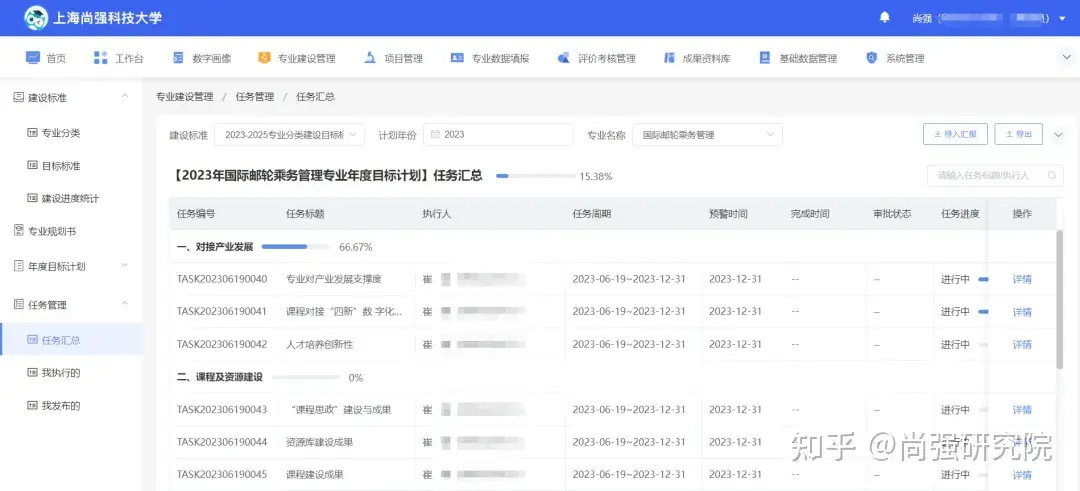Click task title 资源库建设成果

pos(320,442)
